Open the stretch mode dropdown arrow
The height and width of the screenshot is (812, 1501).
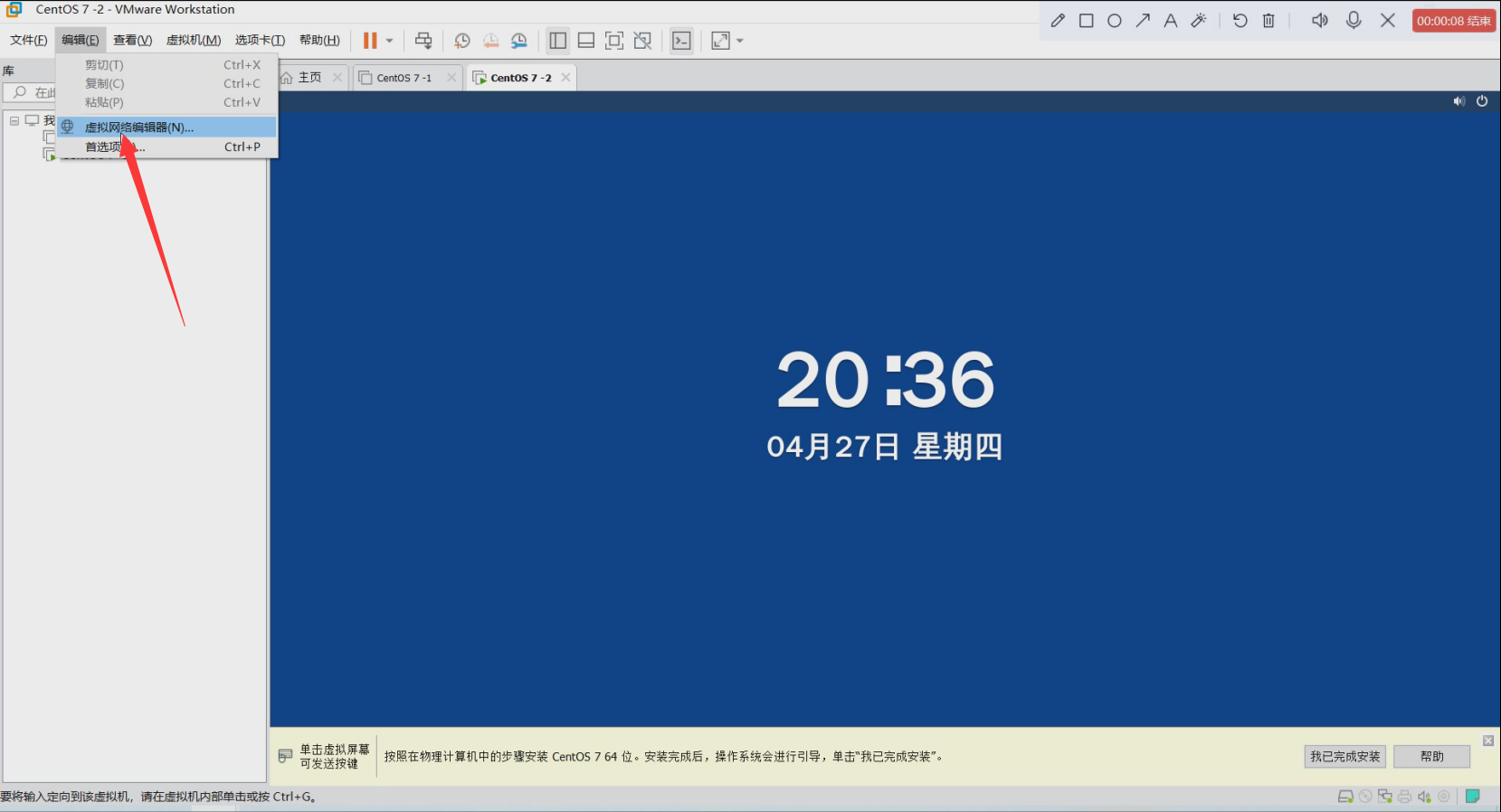[x=740, y=41]
